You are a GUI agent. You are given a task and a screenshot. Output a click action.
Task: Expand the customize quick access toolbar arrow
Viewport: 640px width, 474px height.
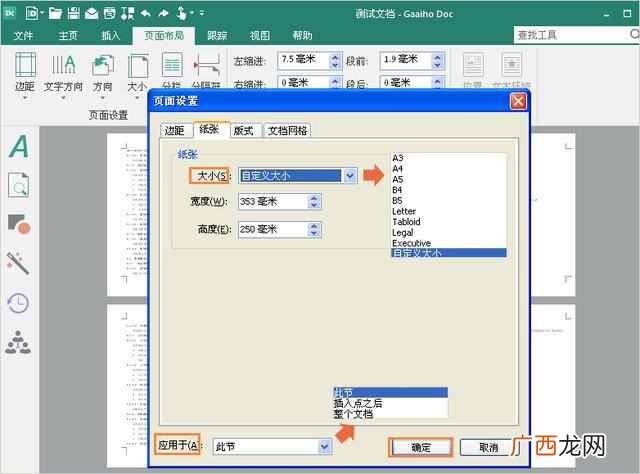pos(202,13)
